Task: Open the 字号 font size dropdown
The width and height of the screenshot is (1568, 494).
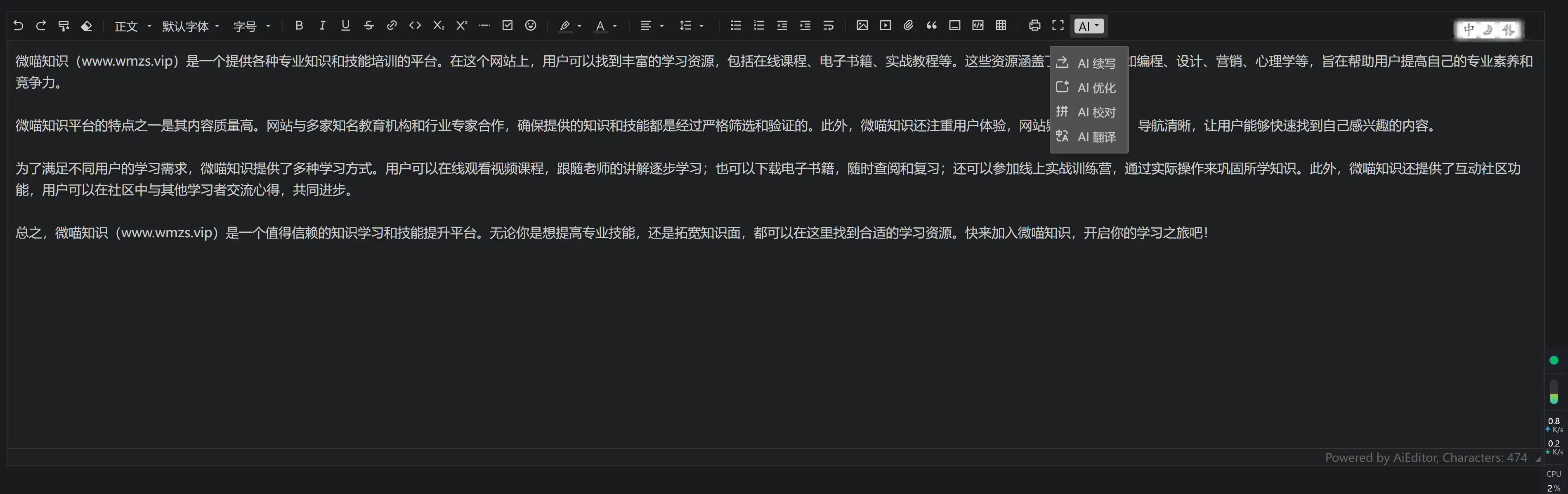Action: [250, 26]
